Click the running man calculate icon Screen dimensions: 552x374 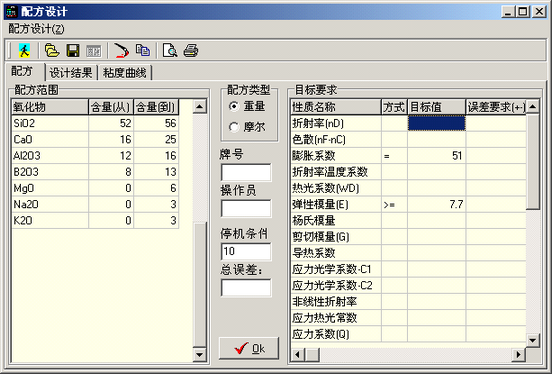click(24, 51)
